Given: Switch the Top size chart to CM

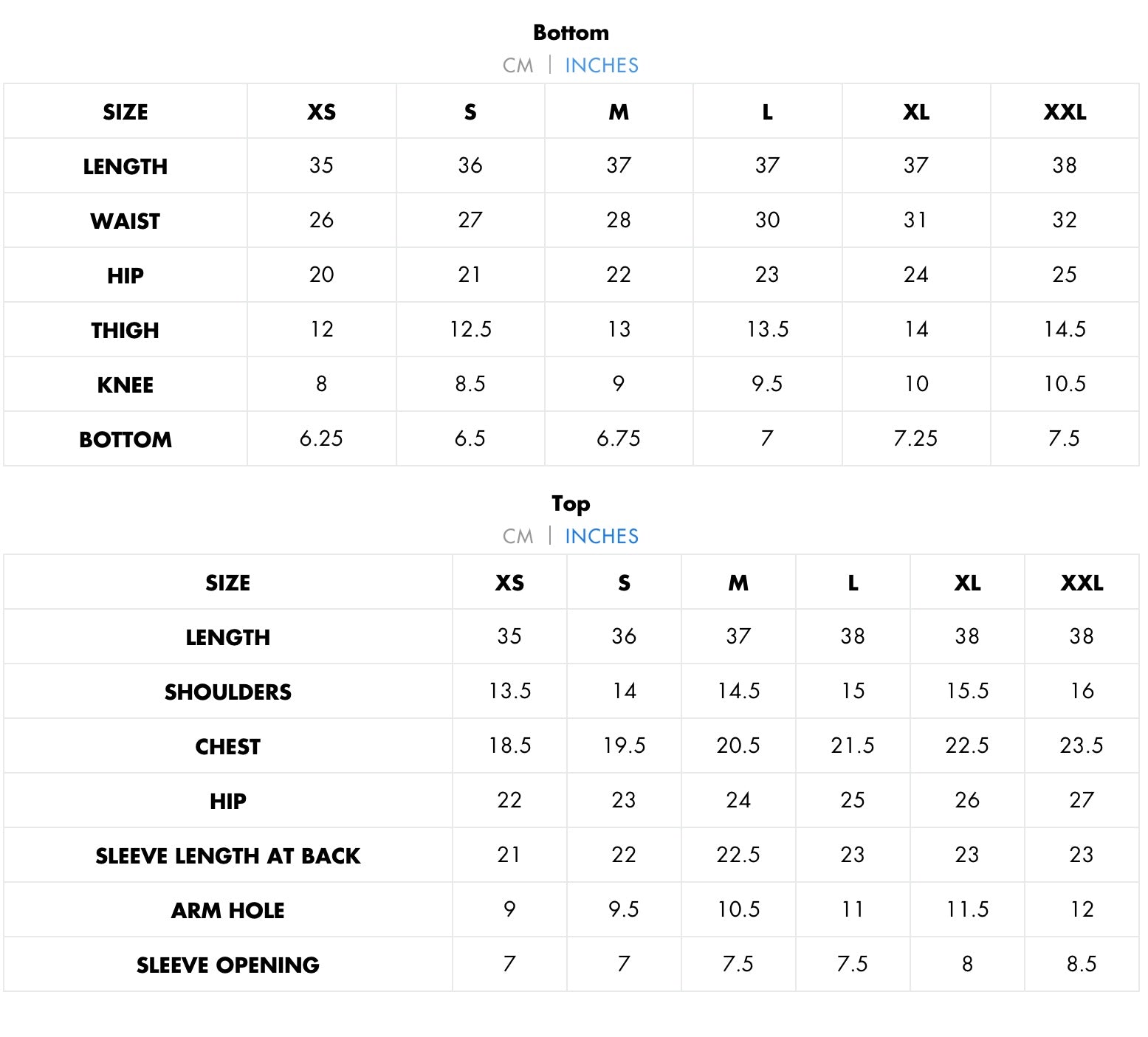Looking at the screenshot, I should pyautogui.click(x=518, y=537).
